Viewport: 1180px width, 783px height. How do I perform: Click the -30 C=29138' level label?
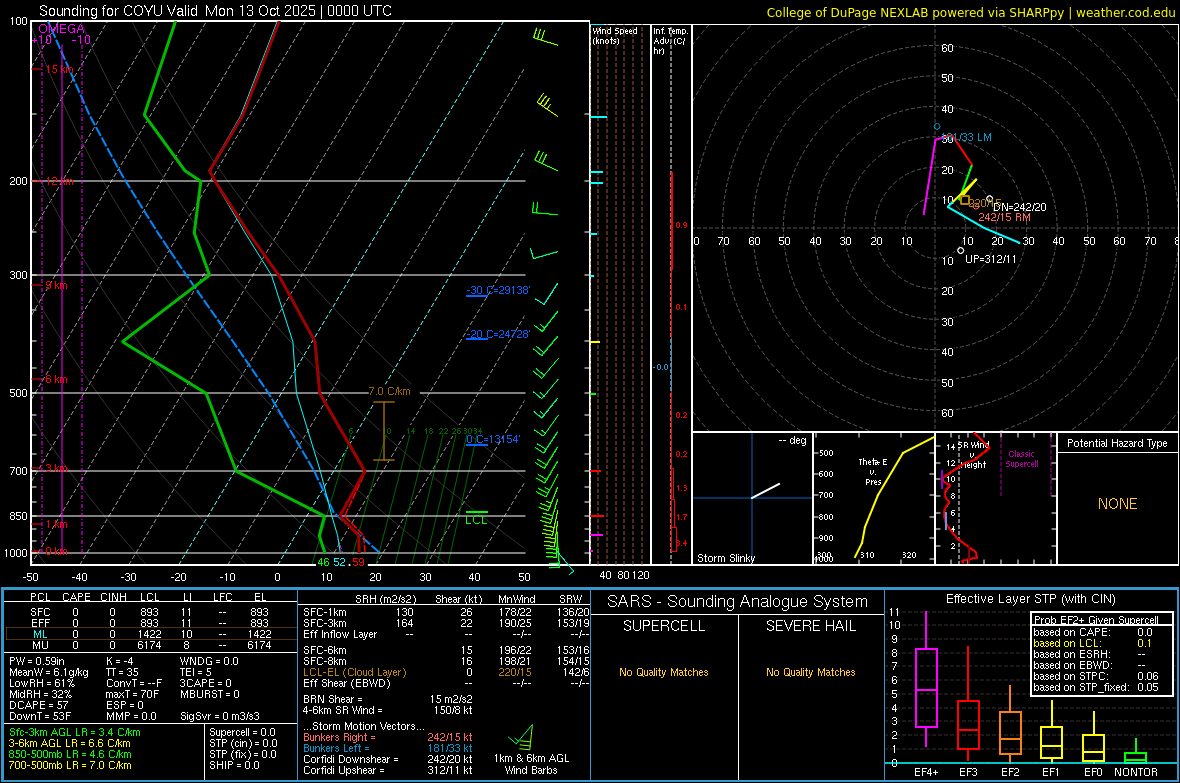498,290
